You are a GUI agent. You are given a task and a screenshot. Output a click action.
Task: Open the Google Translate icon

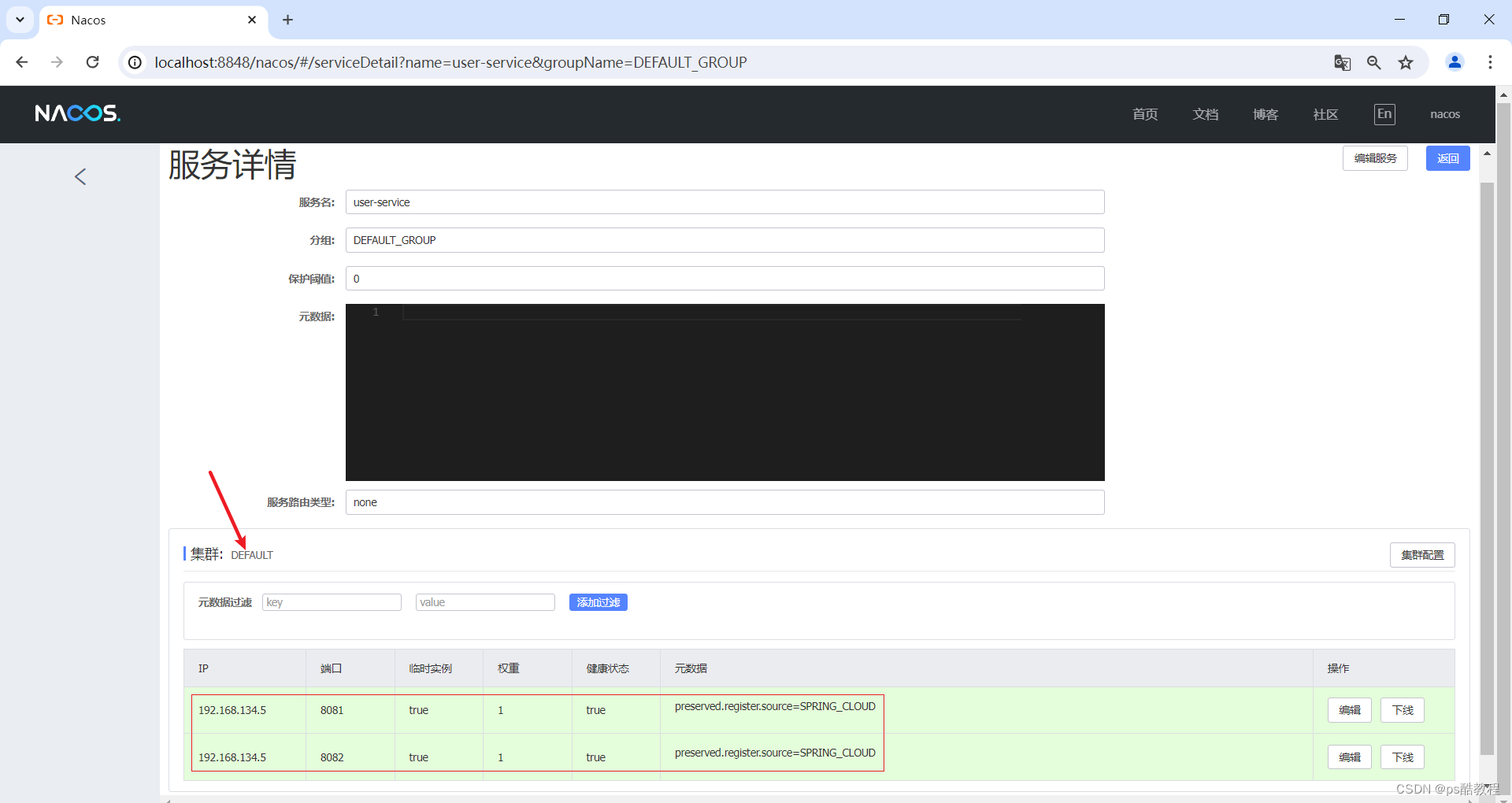pyautogui.click(x=1342, y=62)
